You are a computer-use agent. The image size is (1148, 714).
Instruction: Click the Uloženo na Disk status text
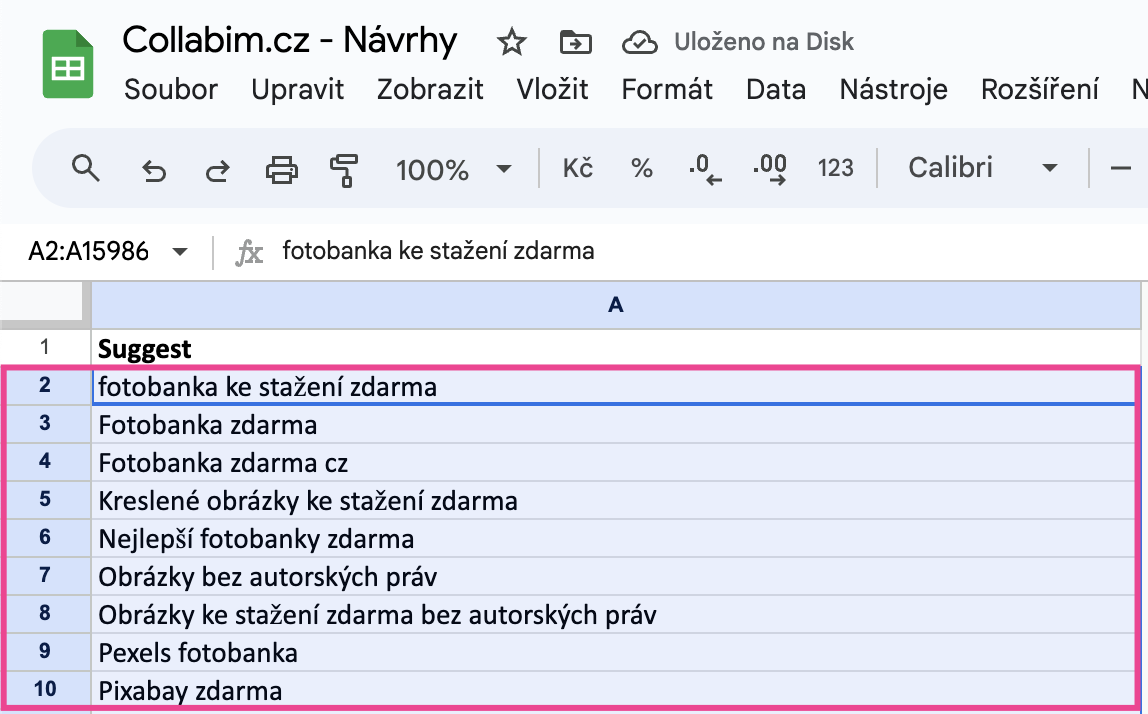764,42
